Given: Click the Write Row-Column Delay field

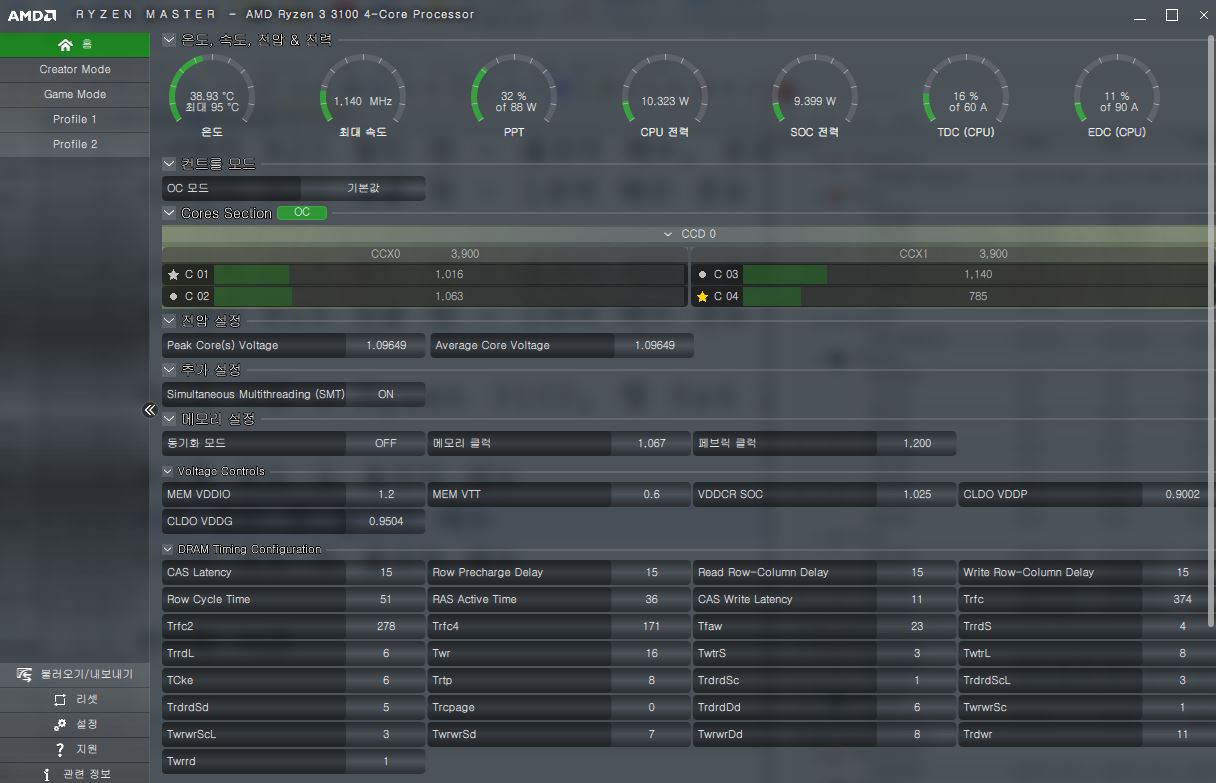Looking at the screenshot, I should coord(1087,572).
